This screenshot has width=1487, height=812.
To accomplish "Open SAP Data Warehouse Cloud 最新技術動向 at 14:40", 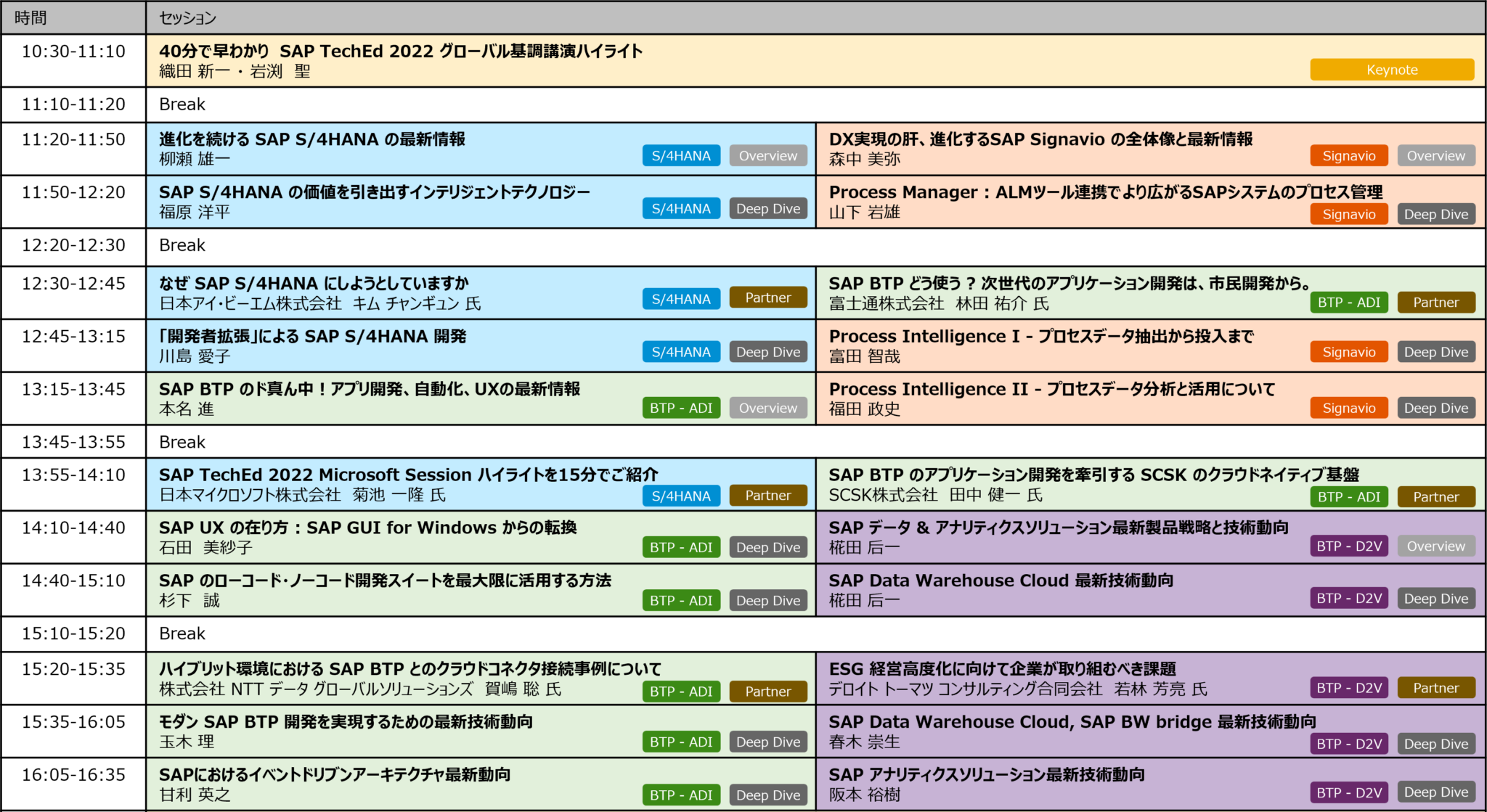I will point(1001,581).
